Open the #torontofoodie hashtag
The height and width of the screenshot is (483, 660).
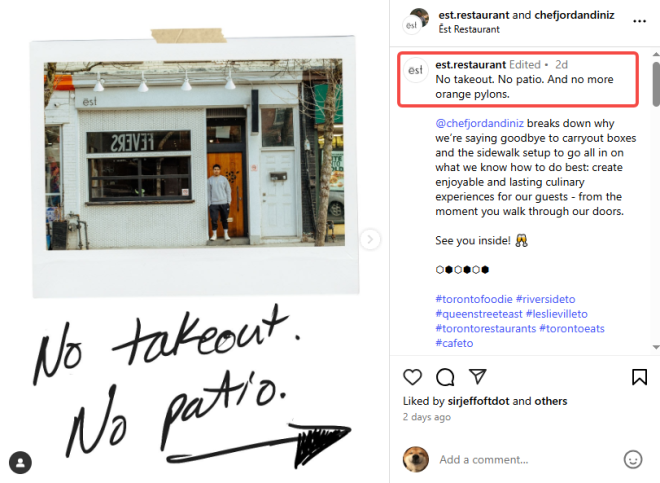[474, 299]
